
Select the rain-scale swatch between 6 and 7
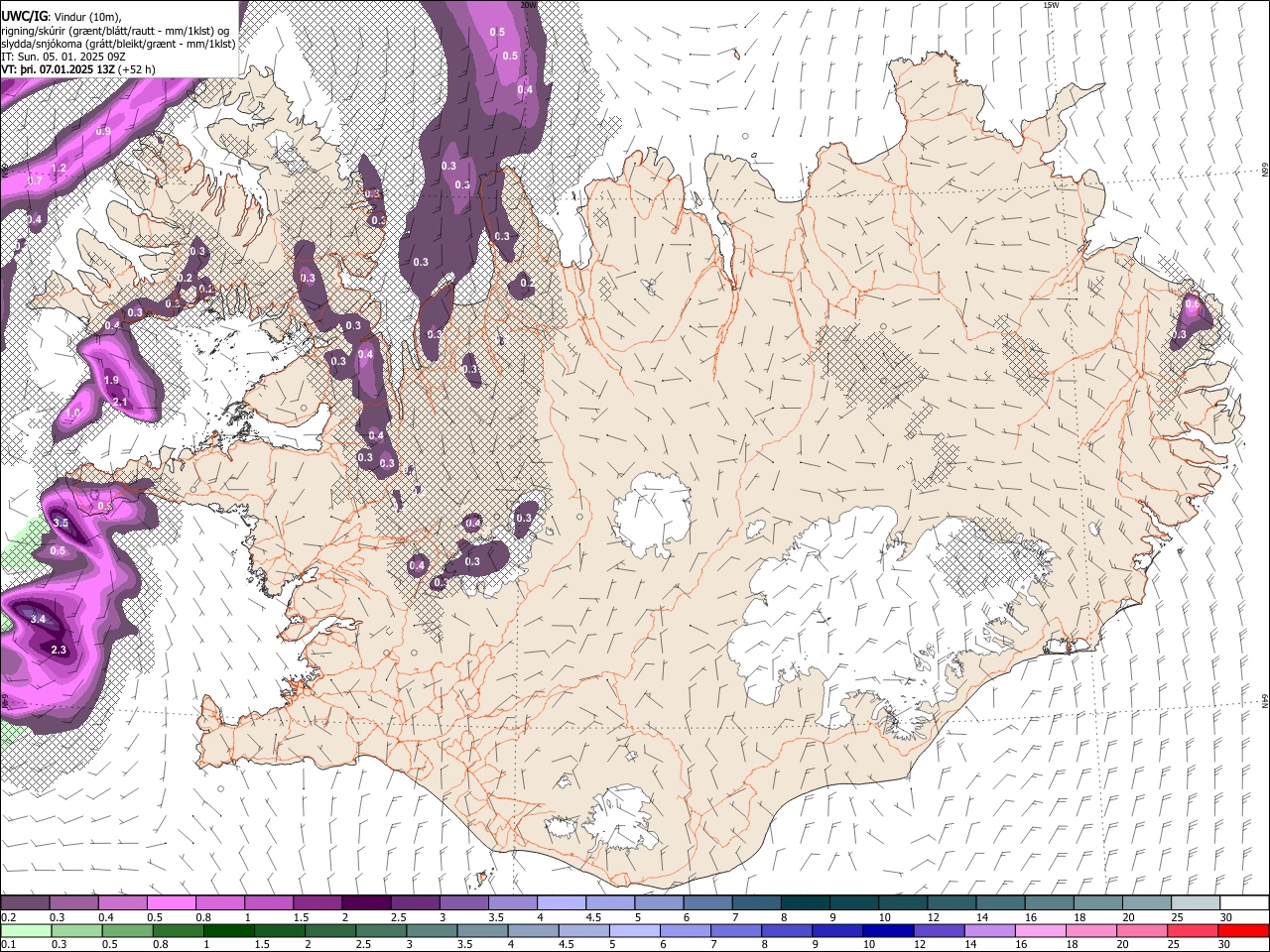click(x=685, y=930)
